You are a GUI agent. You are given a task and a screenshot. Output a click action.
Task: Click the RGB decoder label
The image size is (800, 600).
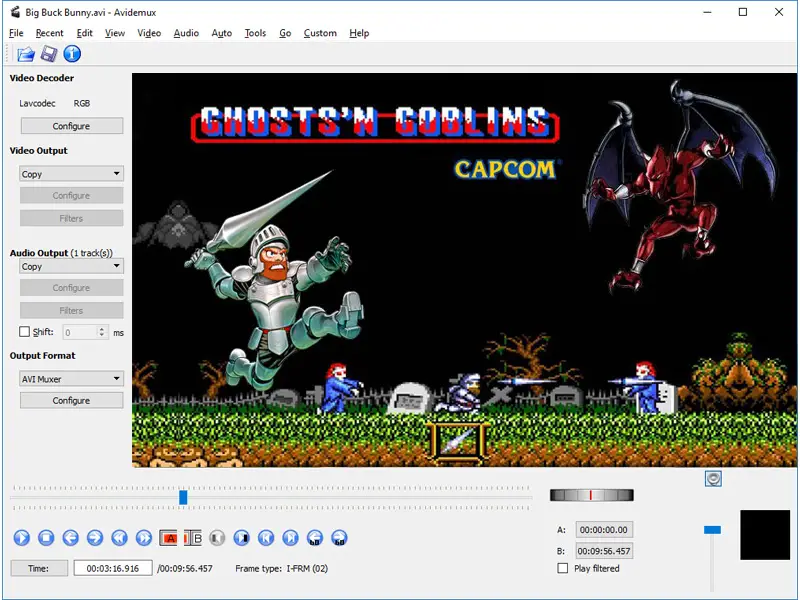pos(82,104)
